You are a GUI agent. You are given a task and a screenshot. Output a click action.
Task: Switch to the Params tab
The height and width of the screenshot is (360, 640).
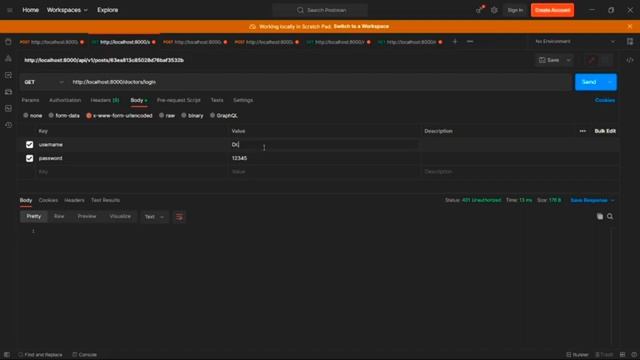pos(30,100)
